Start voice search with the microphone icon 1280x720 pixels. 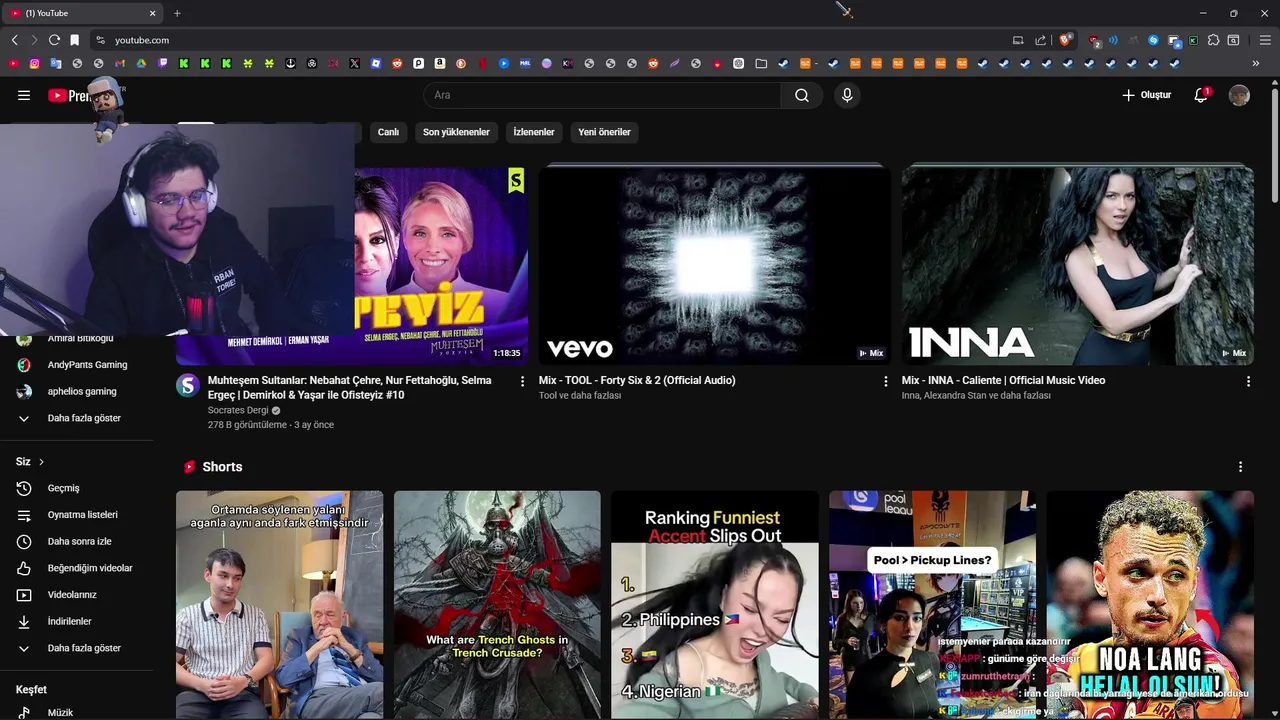pos(847,95)
